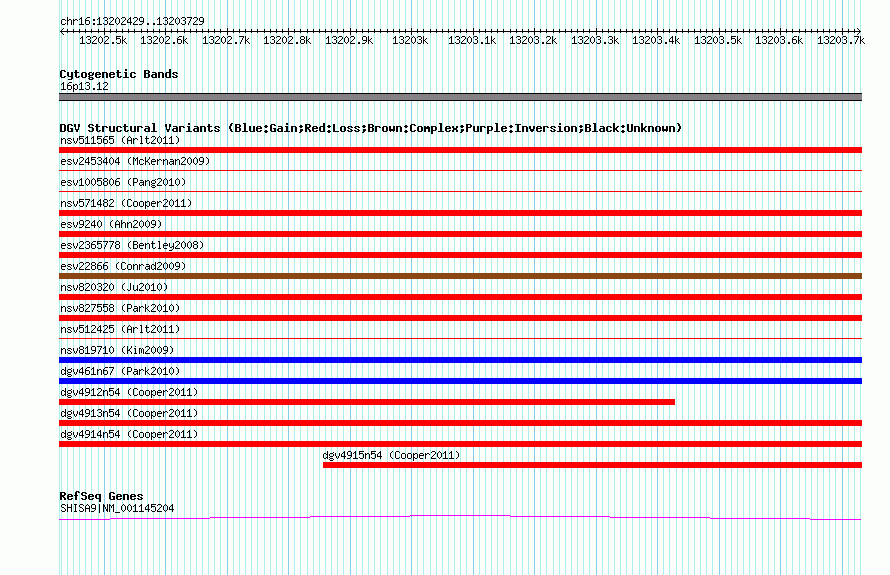890x575 pixels.
Task: Click the dgv4915n54 (Cooper2011) label
Action: [391, 455]
